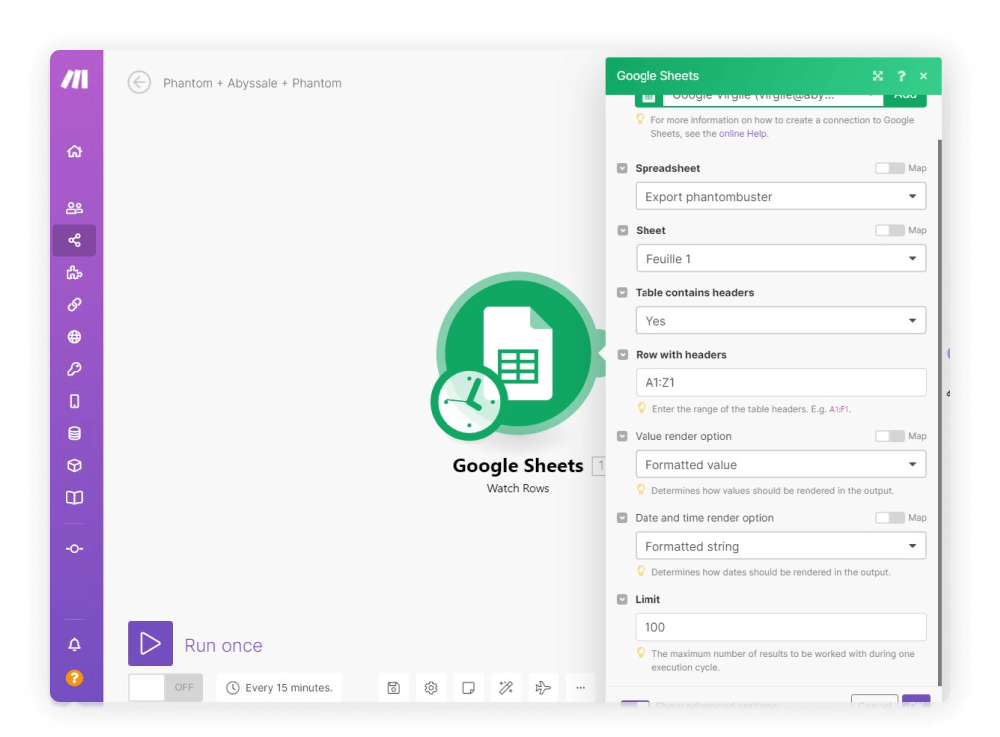This screenshot has height=737, width=1000.
Task: Click the Run once play button
Action: [x=151, y=643]
